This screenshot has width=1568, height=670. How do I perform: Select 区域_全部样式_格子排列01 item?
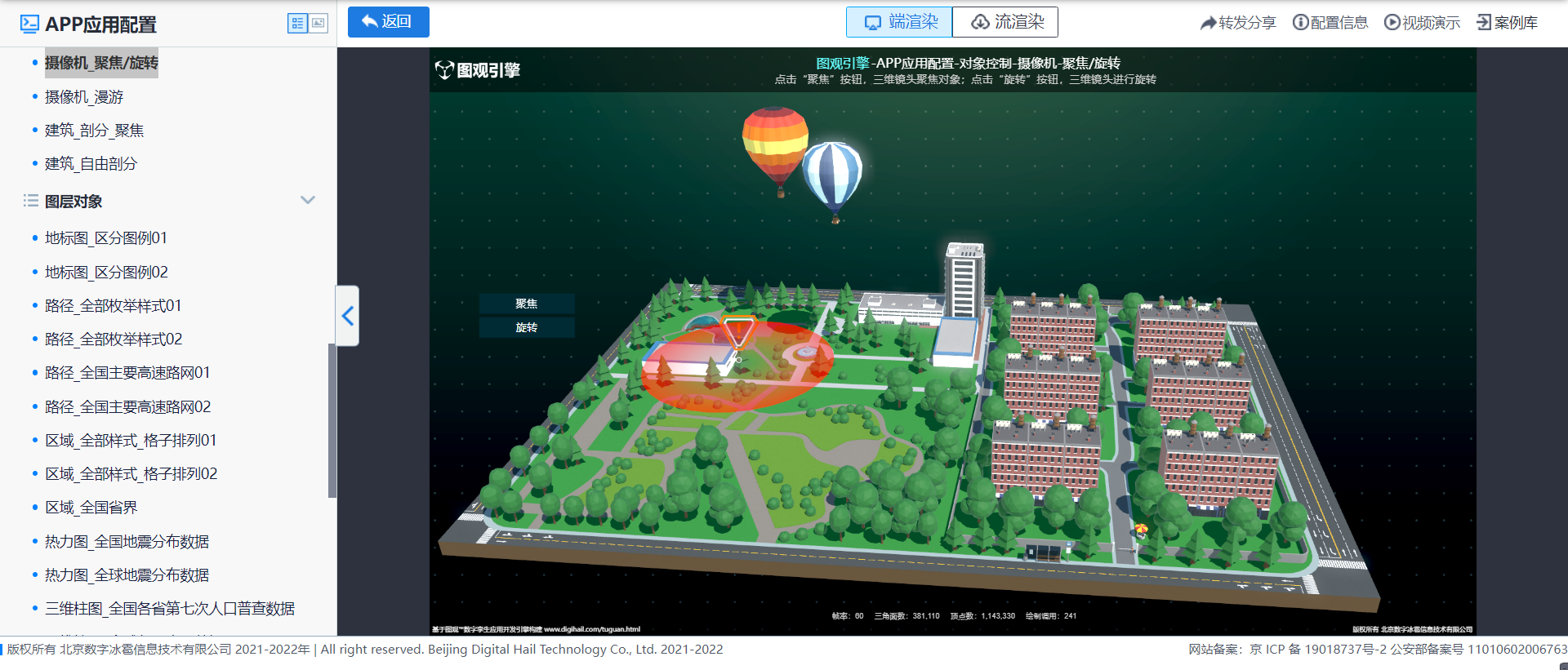click(131, 441)
